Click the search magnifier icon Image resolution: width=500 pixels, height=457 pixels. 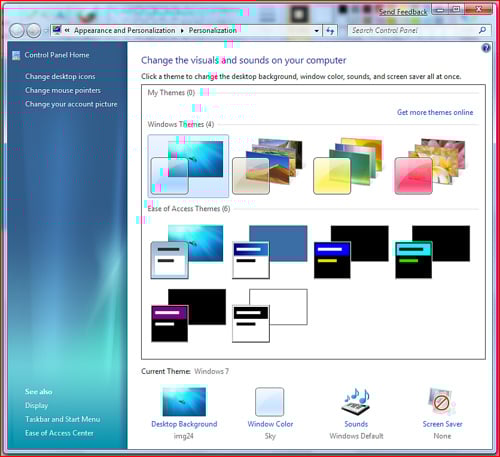(x=482, y=30)
